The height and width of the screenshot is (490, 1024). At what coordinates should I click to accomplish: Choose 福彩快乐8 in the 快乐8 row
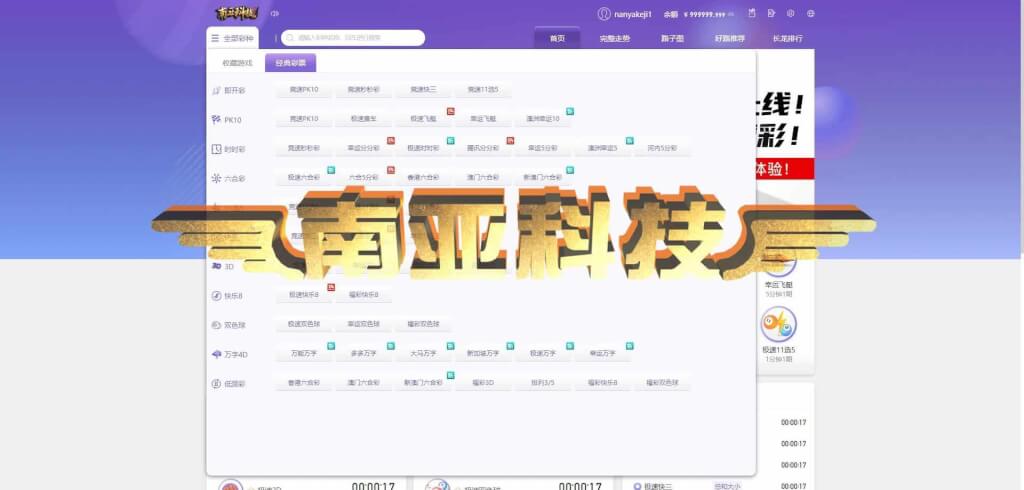pos(364,295)
